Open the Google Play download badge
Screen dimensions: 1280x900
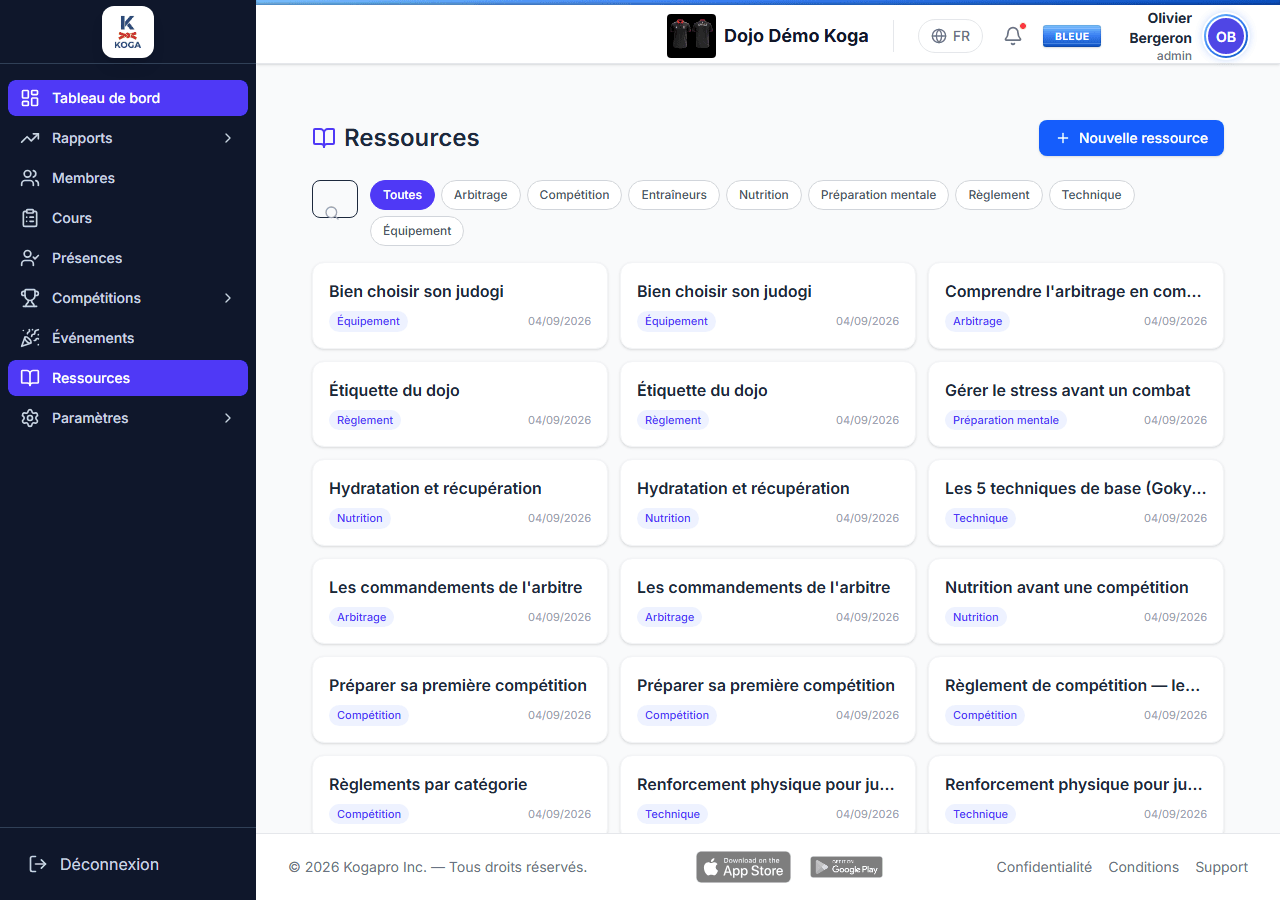(x=846, y=867)
